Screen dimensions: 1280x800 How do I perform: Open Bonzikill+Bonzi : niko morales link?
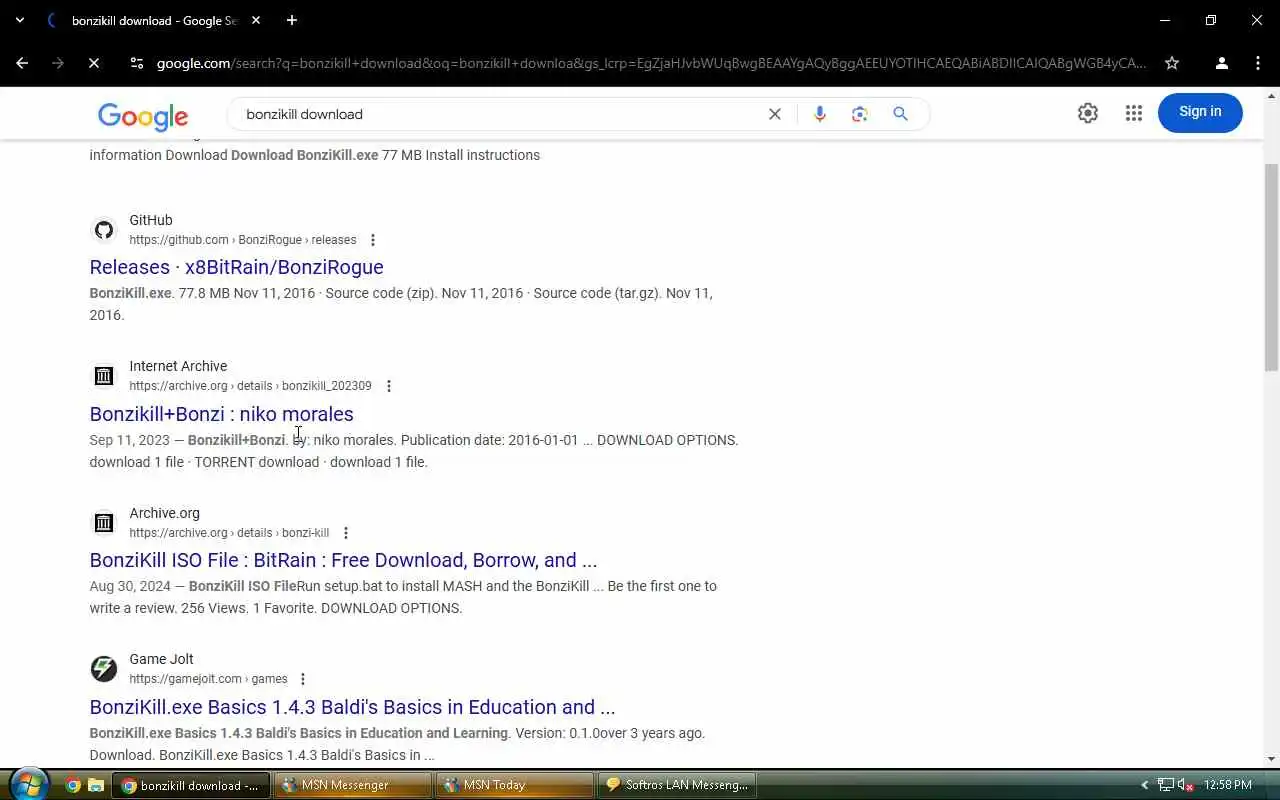221,414
